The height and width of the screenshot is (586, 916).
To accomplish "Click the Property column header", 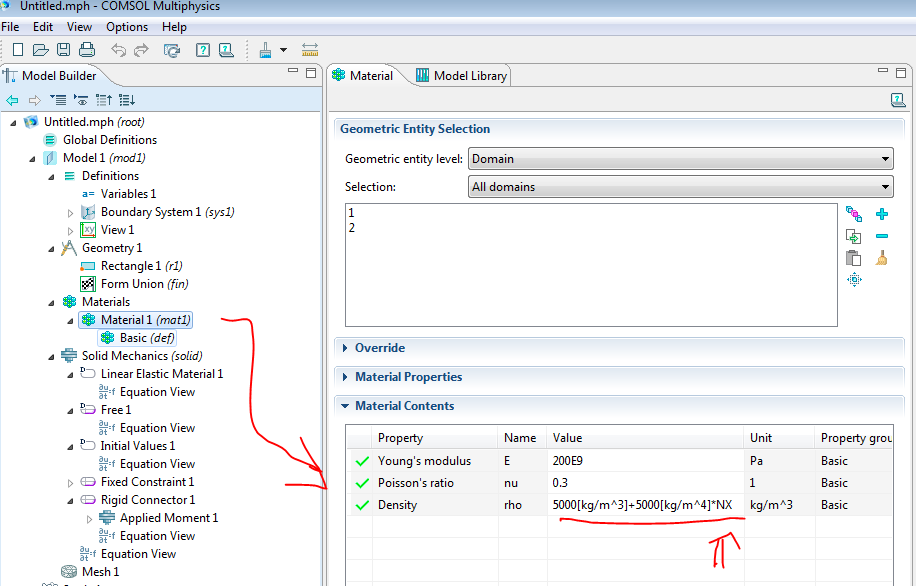I will point(435,438).
